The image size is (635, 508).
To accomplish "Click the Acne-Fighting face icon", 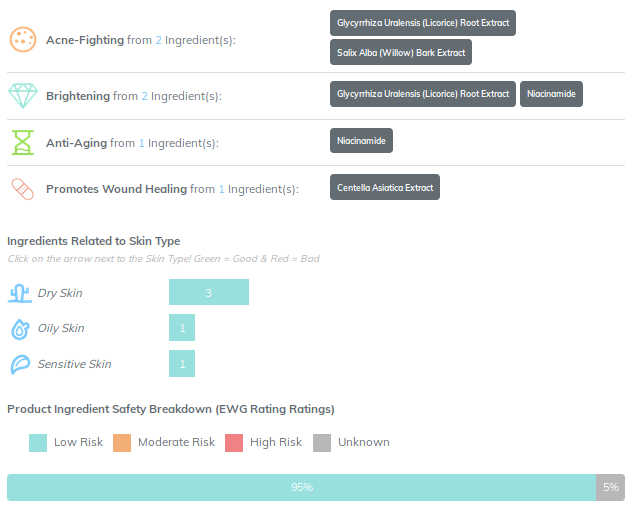I will pyautogui.click(x=22, y=40).
